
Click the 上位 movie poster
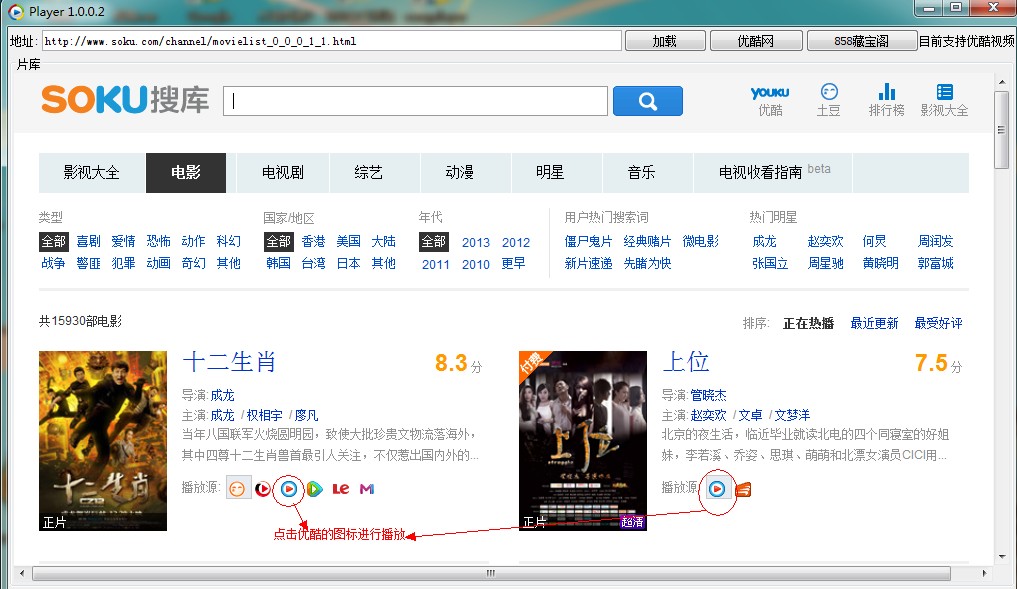click(x=582, y=440)
